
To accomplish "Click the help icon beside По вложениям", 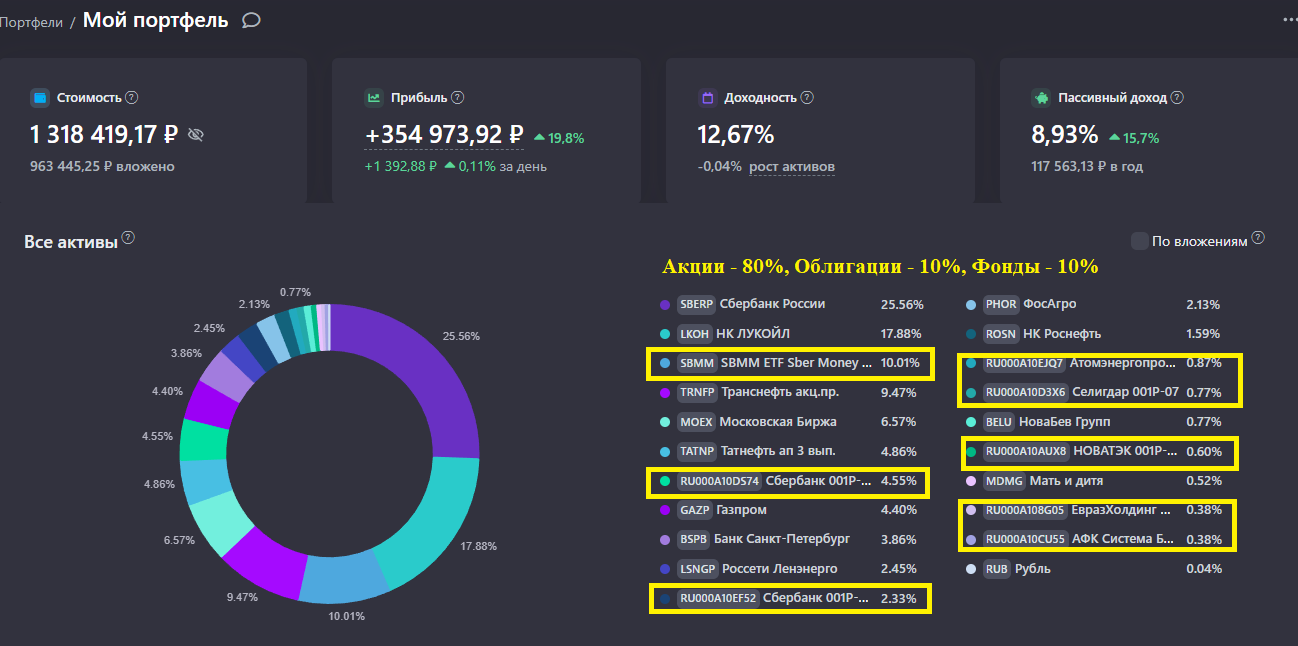I will click(1257, 237).
